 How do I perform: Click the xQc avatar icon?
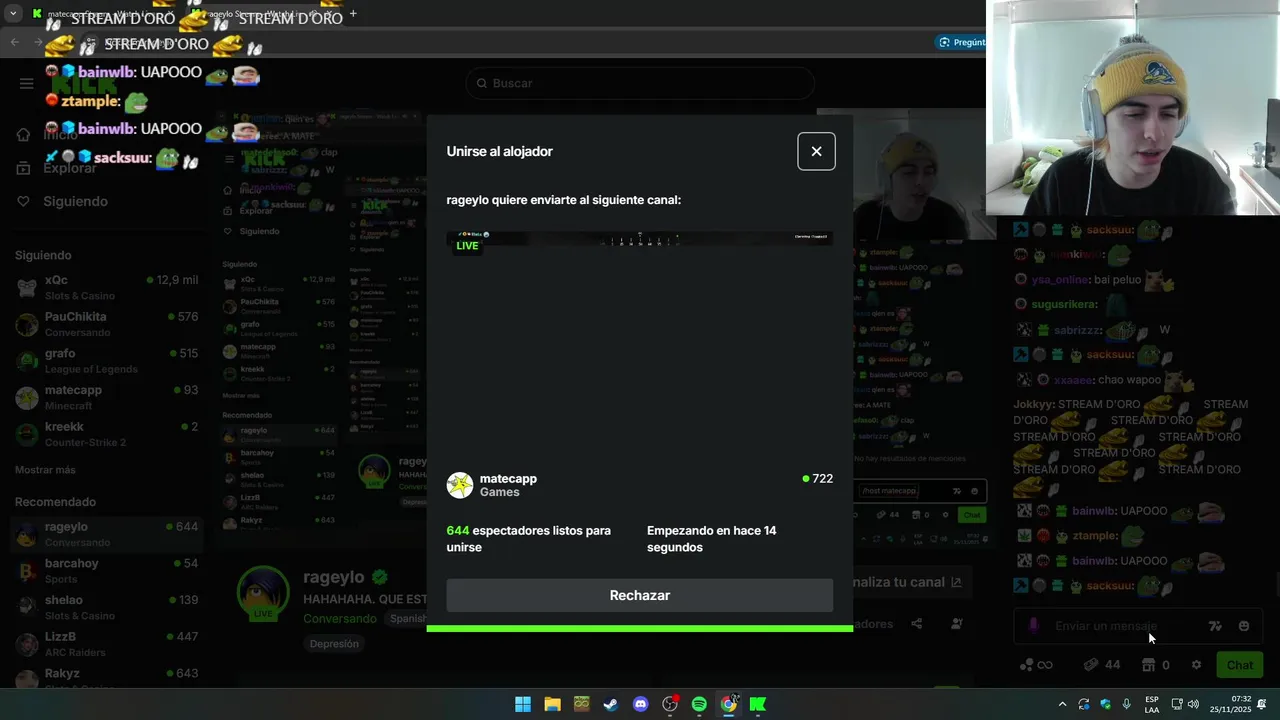27,288
